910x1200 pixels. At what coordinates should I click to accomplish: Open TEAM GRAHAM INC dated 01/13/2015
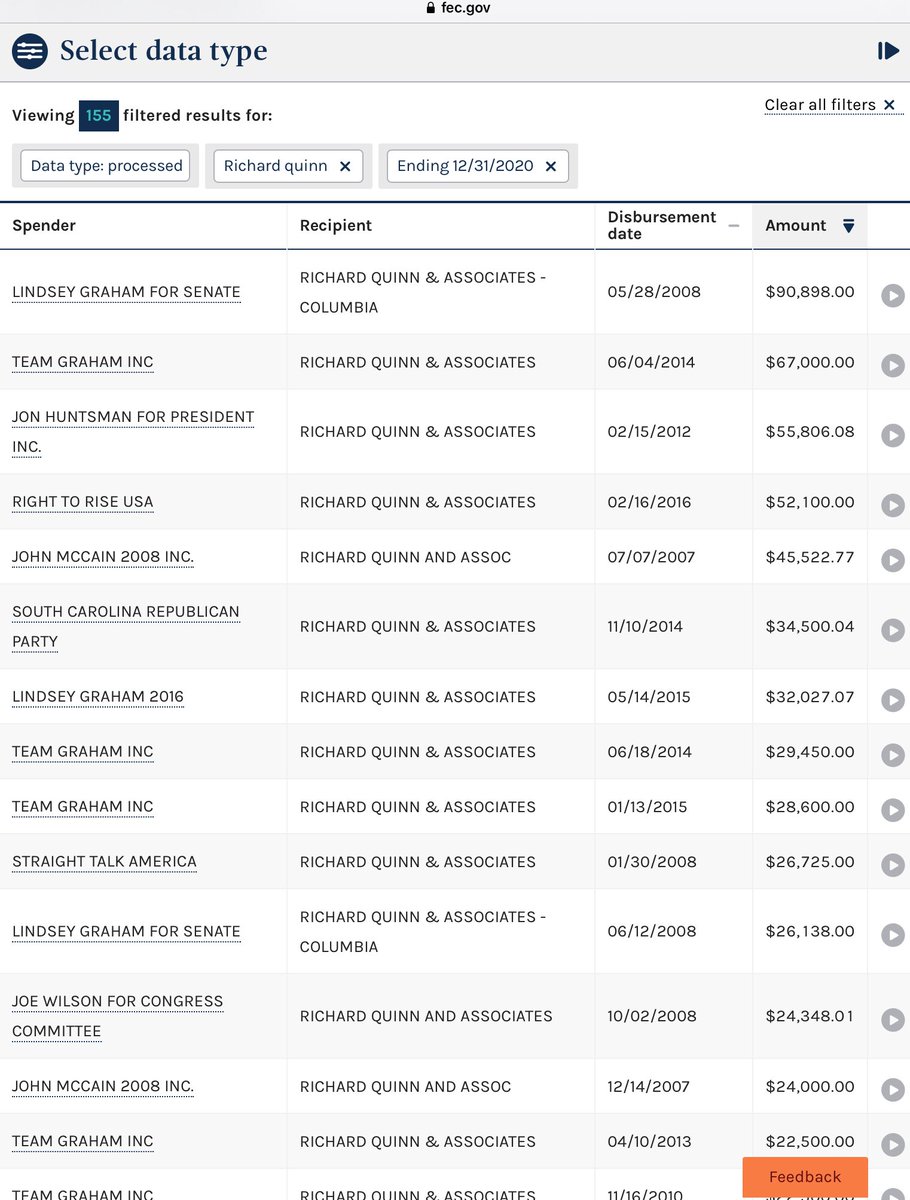(x=83, y=807)
